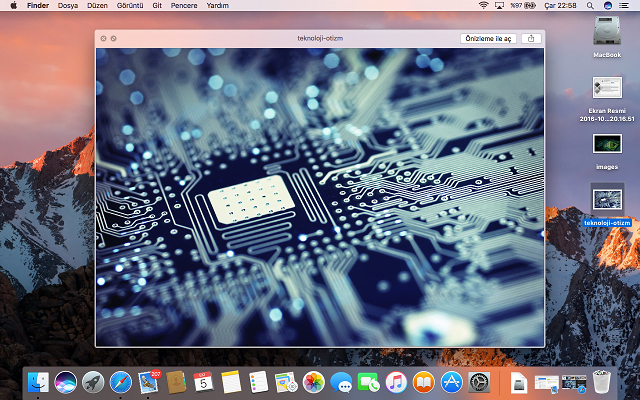Open the Pencere menu
640x400 pixels.
pyautogui.click(x=184, y=5)
